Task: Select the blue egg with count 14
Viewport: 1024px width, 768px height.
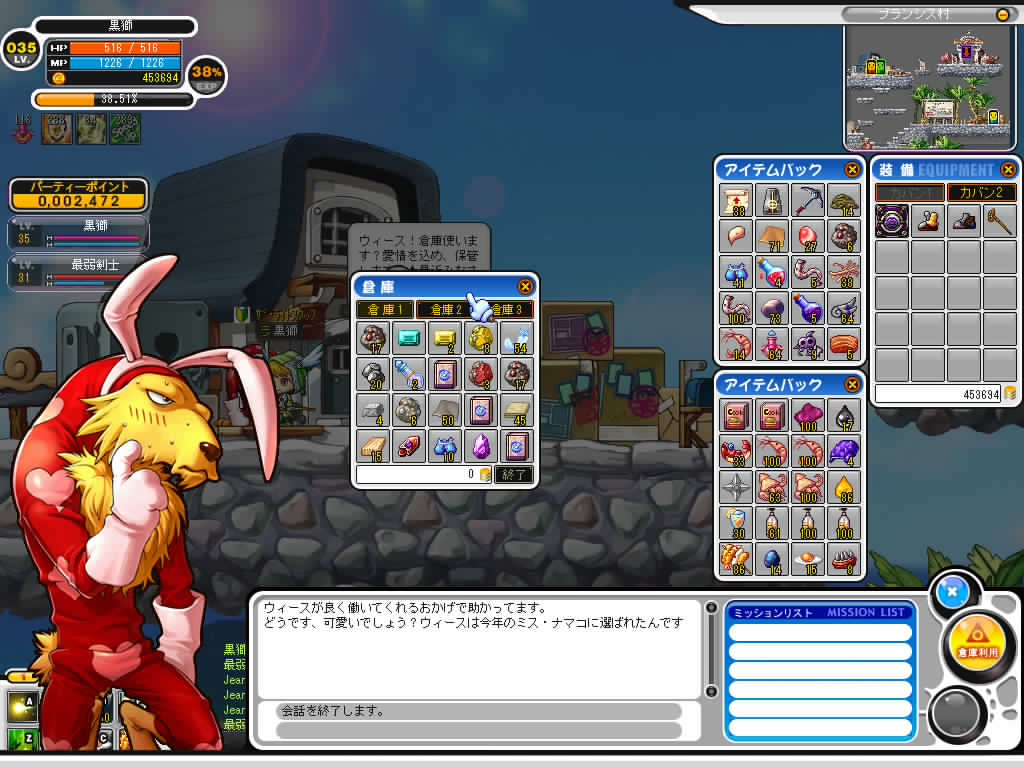Action: pos(771,559)
